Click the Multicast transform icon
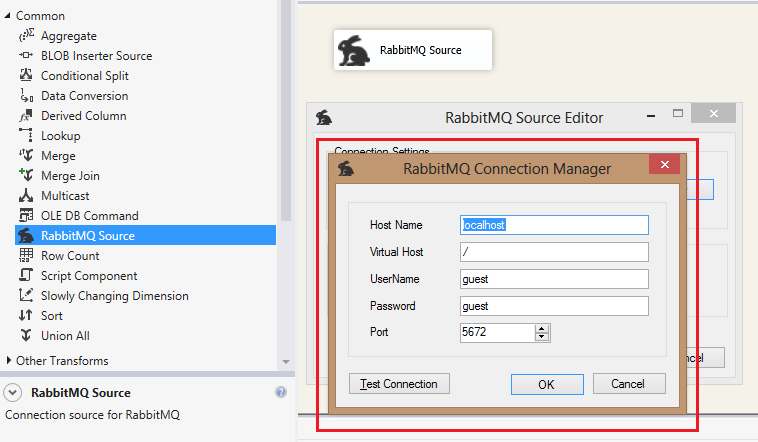This screenshot has height=442, width=758. coord(27,196)
